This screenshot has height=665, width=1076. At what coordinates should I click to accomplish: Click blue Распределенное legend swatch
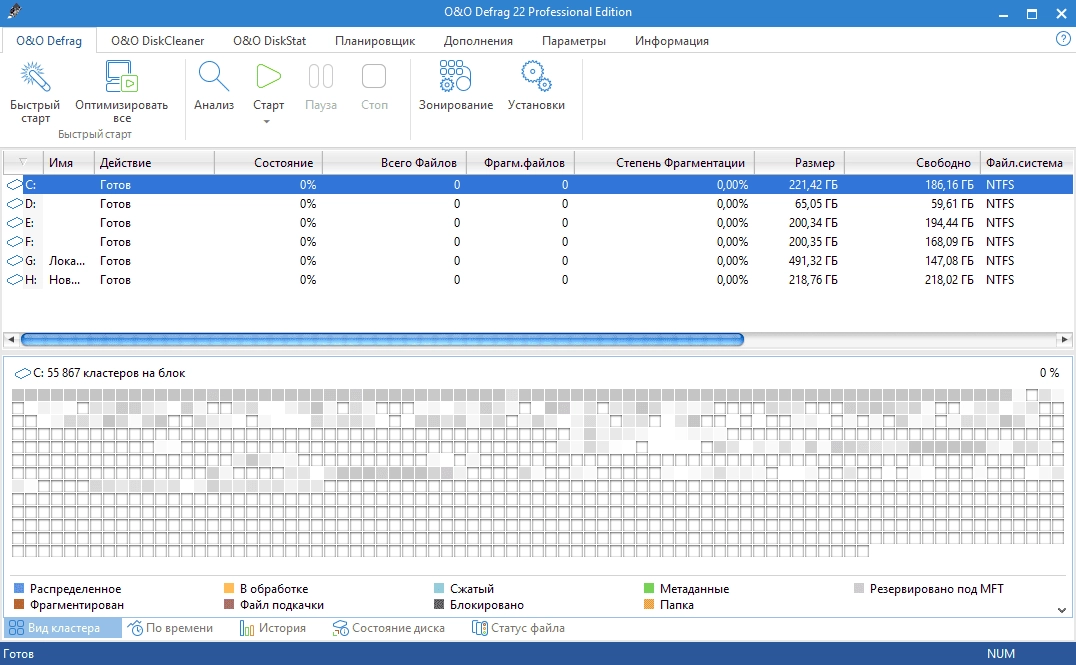19,588
